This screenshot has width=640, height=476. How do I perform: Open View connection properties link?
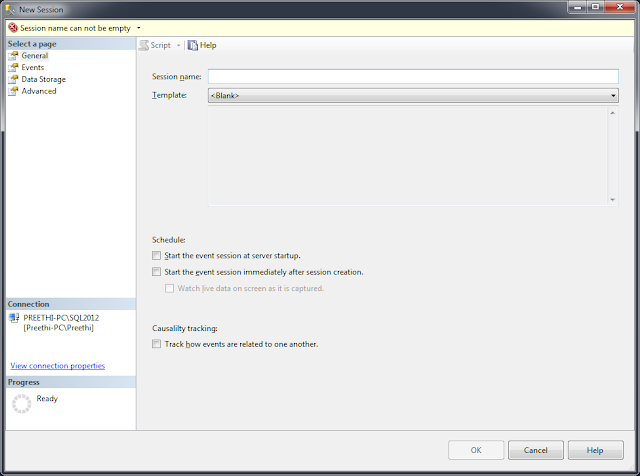point(58,366)
